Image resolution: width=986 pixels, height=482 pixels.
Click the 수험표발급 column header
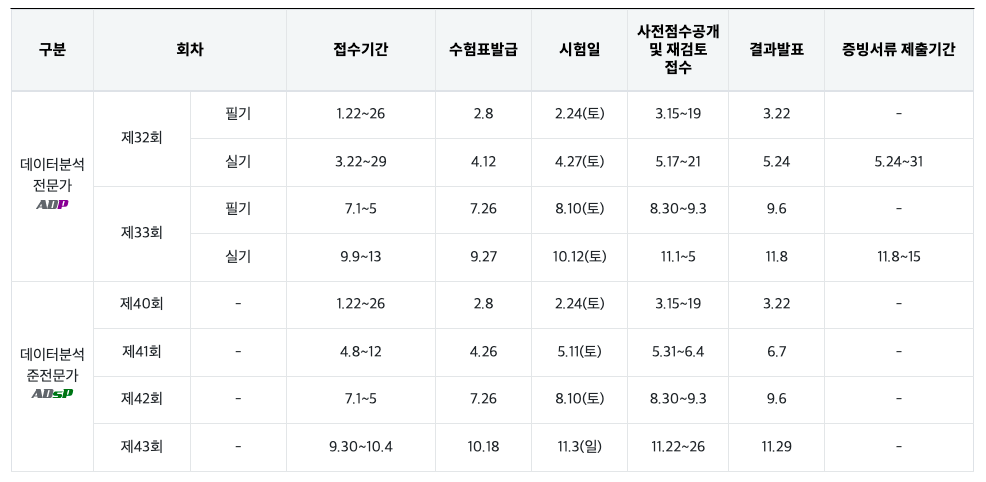tap(484, 50)
